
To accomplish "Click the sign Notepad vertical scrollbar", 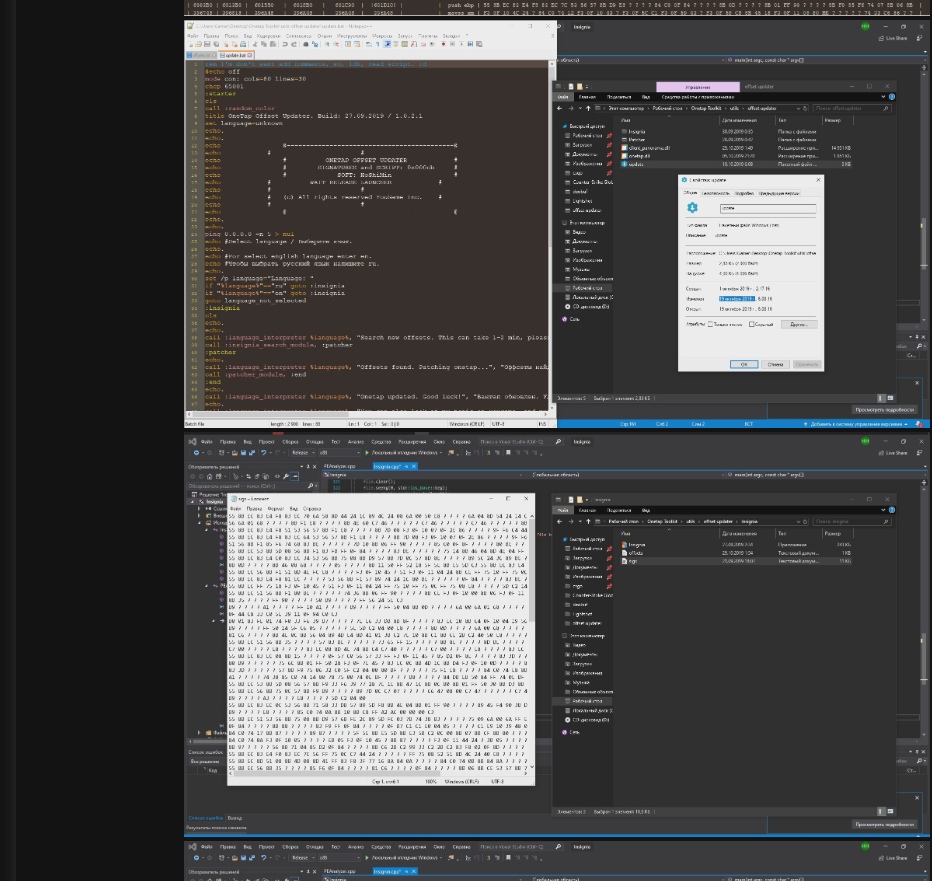I will (x=531, y=641).
